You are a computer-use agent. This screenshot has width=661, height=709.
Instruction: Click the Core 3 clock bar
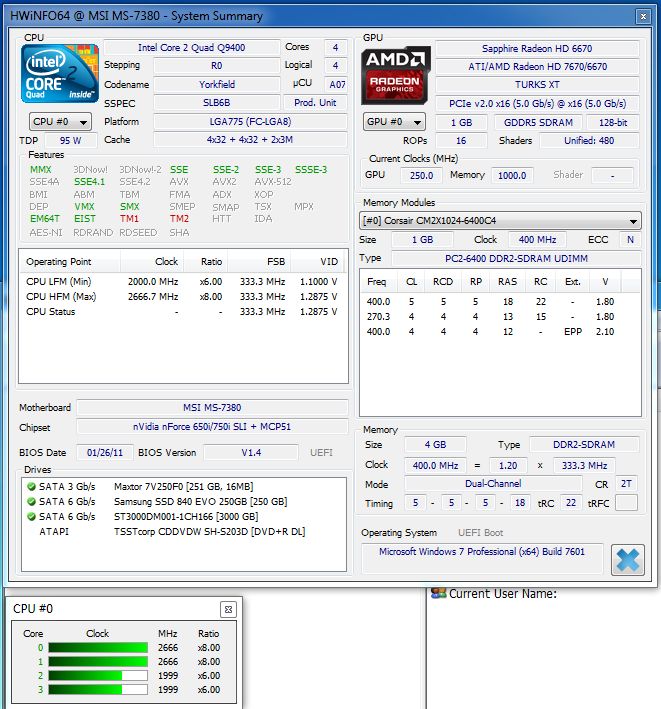(x=98, y=690)
